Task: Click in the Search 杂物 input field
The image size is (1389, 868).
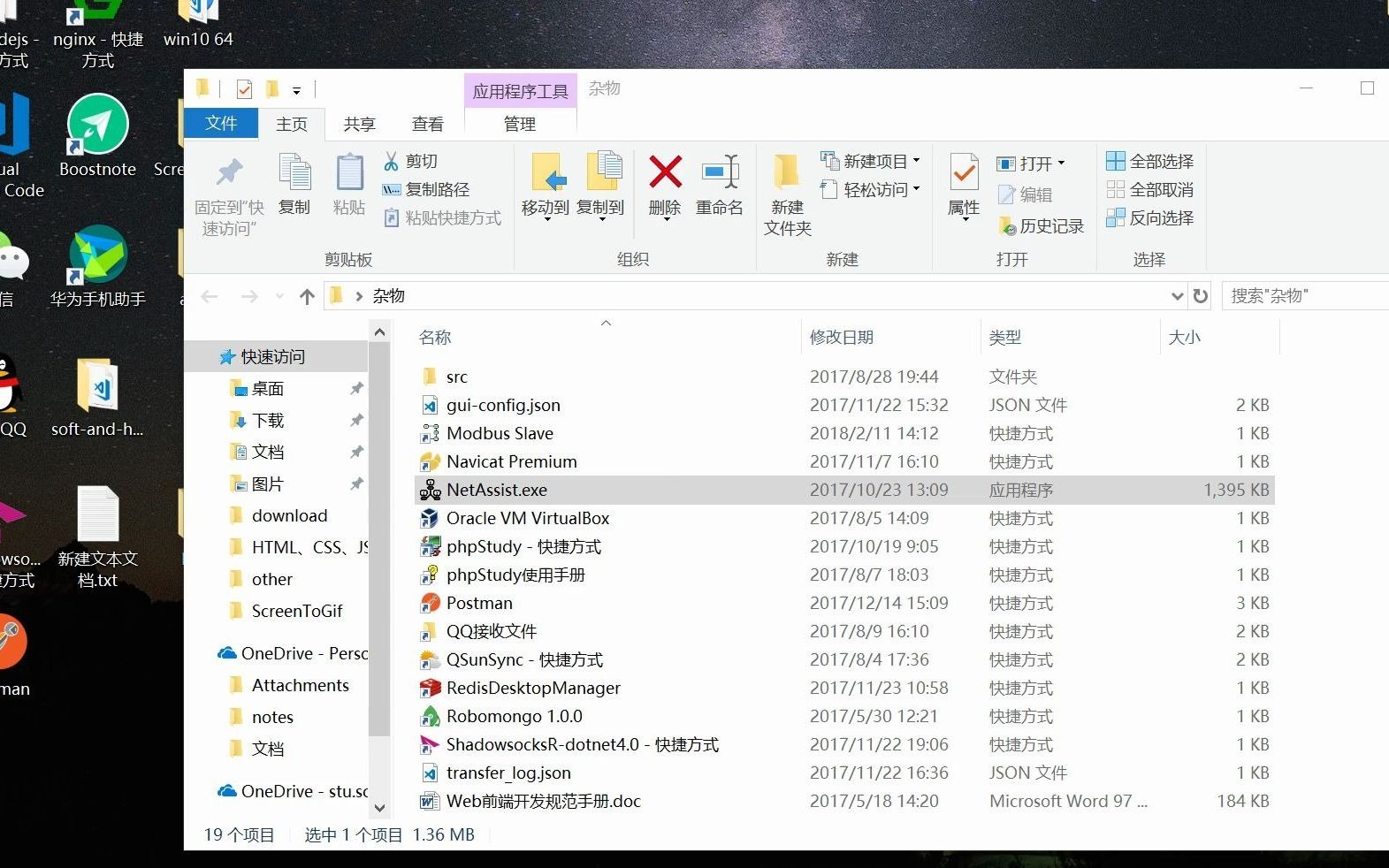Action: pos(1305,296)
